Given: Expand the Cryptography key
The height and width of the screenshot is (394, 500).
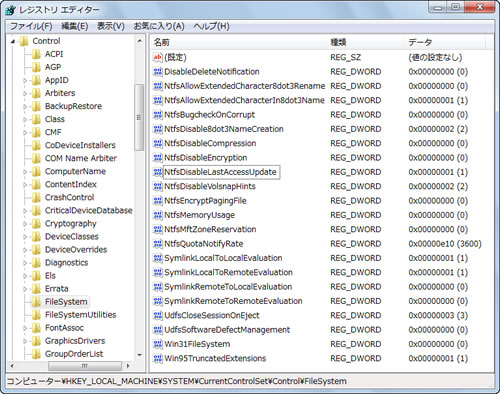Looking at the screenshot, I should 25,224.
